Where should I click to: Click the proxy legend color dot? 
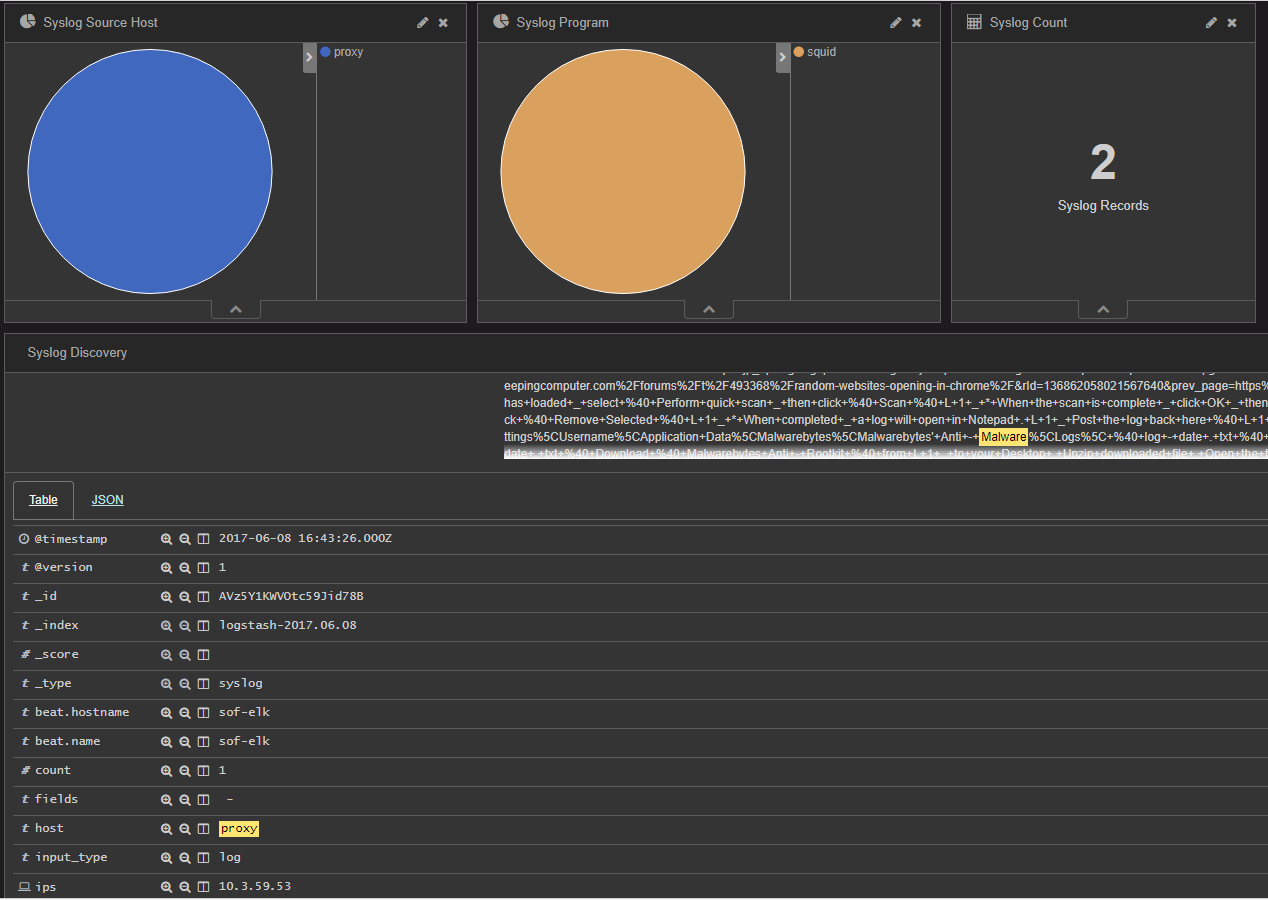tap(326, 52)
